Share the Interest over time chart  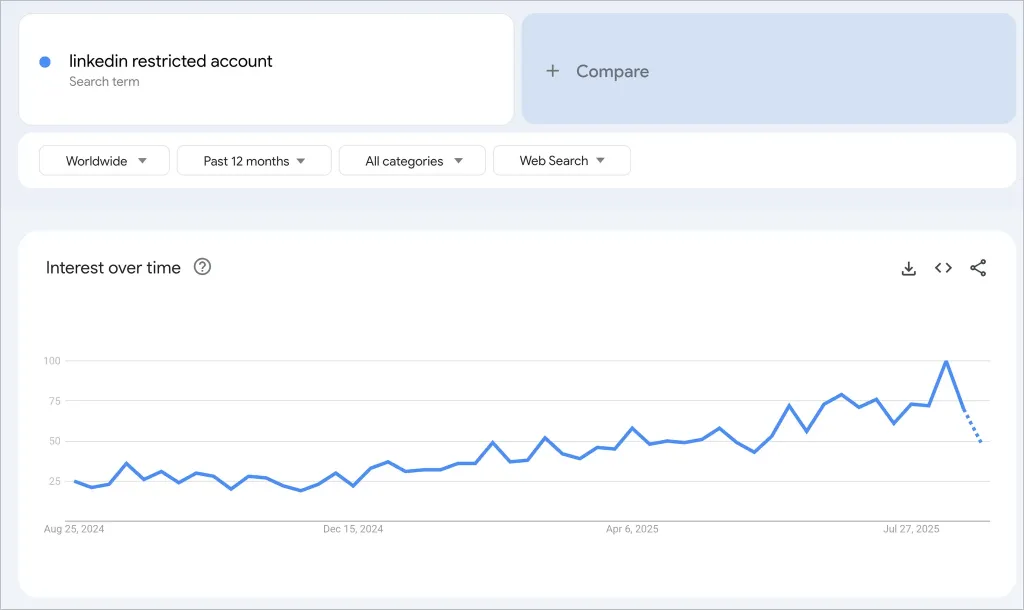pyautogui.click(x=978, y=268)
